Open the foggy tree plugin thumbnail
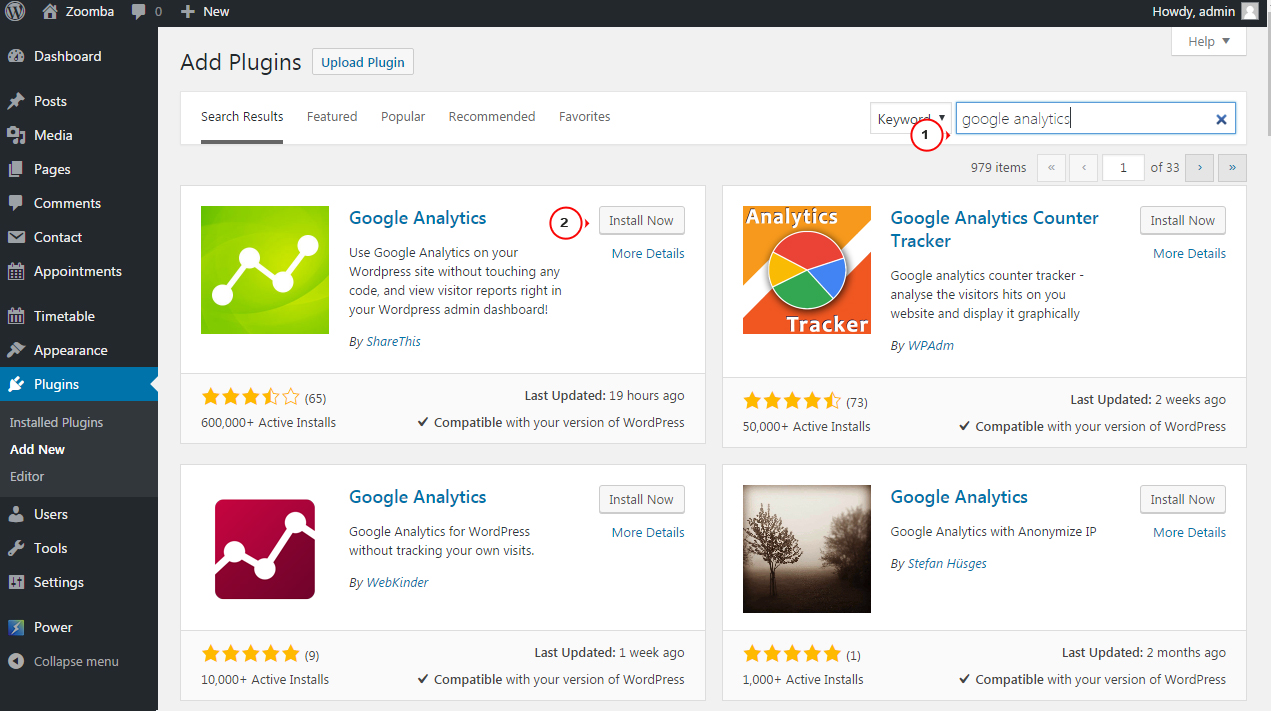1271x711 pixels. click(x=807, y=549)
